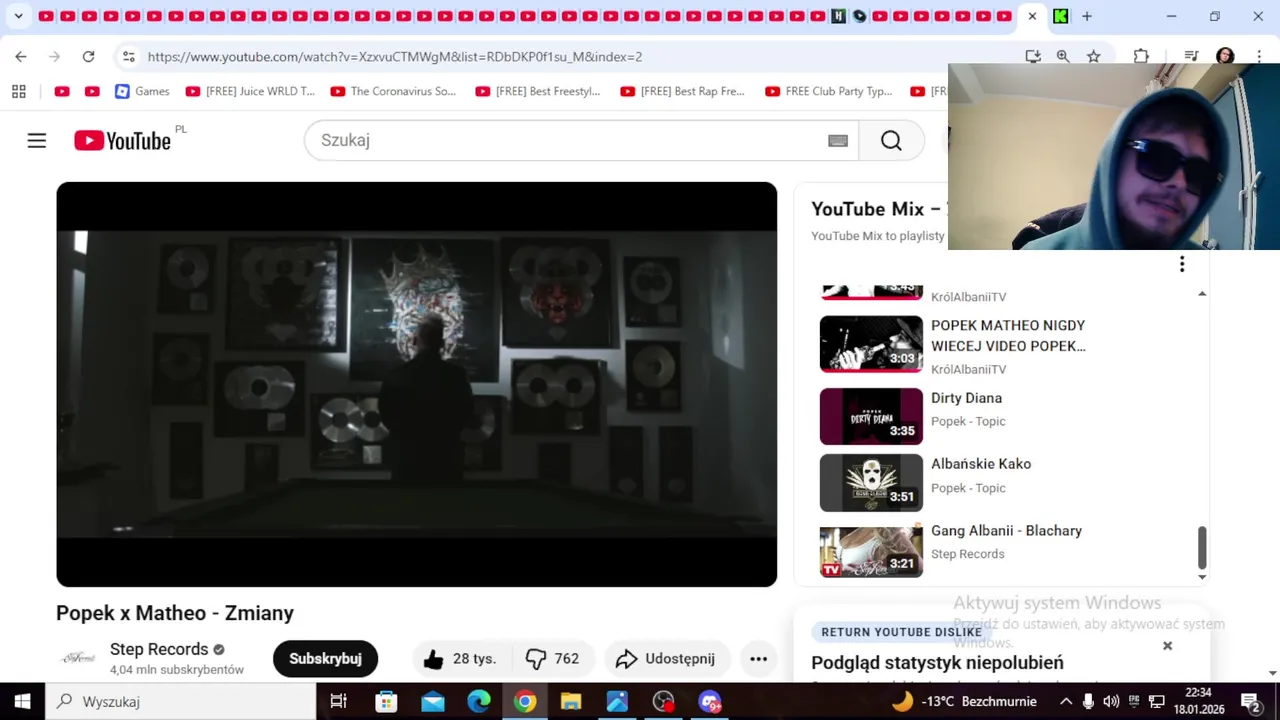Open a new Chrome tab

point(1087,16)
